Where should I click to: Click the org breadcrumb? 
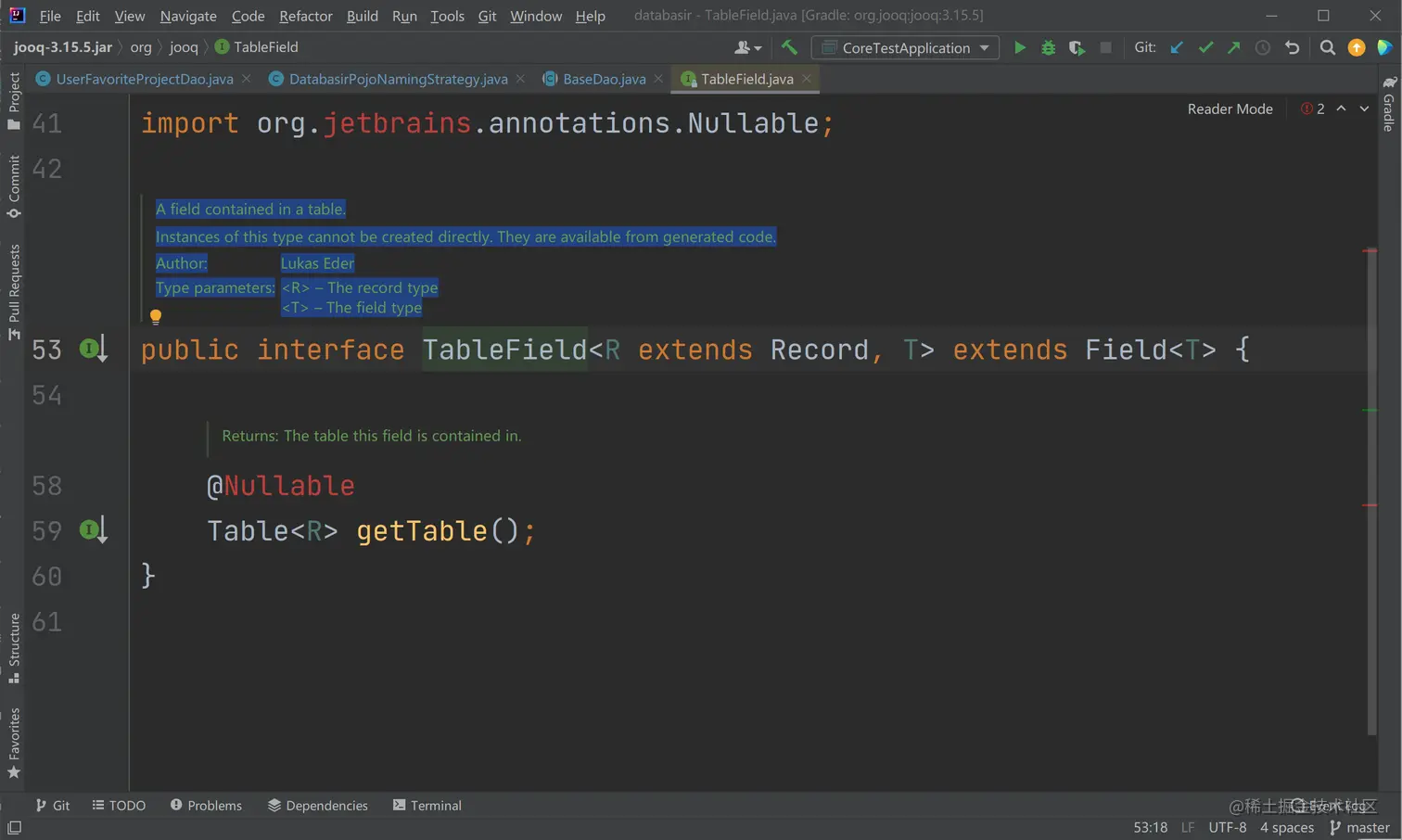tap(141, 47)
